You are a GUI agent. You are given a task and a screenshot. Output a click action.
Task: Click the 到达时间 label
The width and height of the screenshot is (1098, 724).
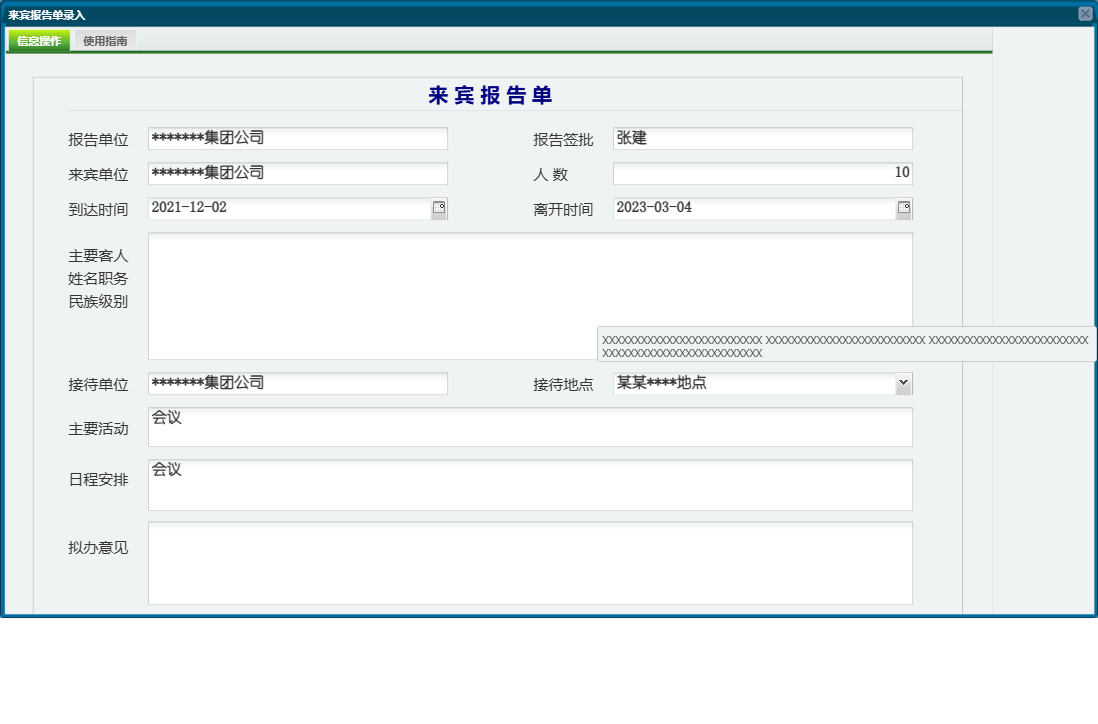pyautogui.click(x=98, y=209)
